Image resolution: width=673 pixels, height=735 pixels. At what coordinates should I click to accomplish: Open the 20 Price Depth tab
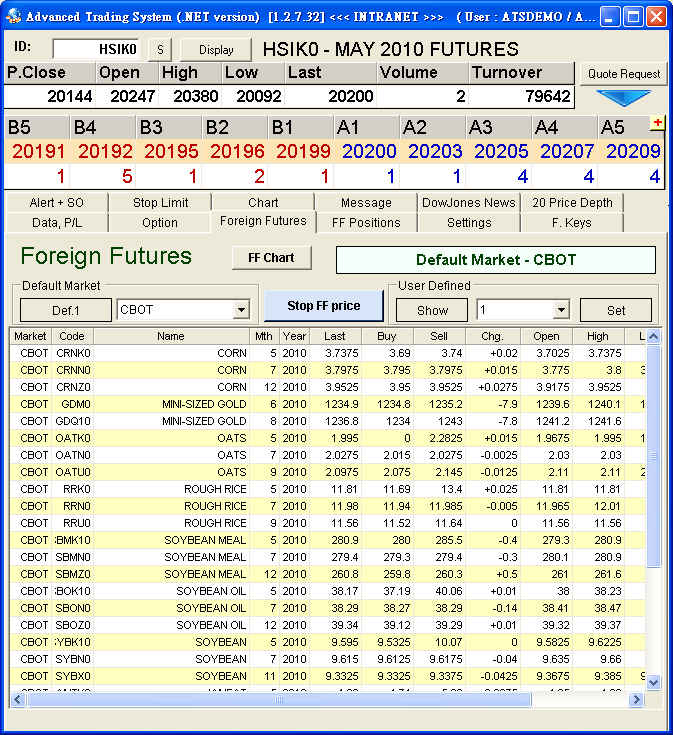point(571,202)
